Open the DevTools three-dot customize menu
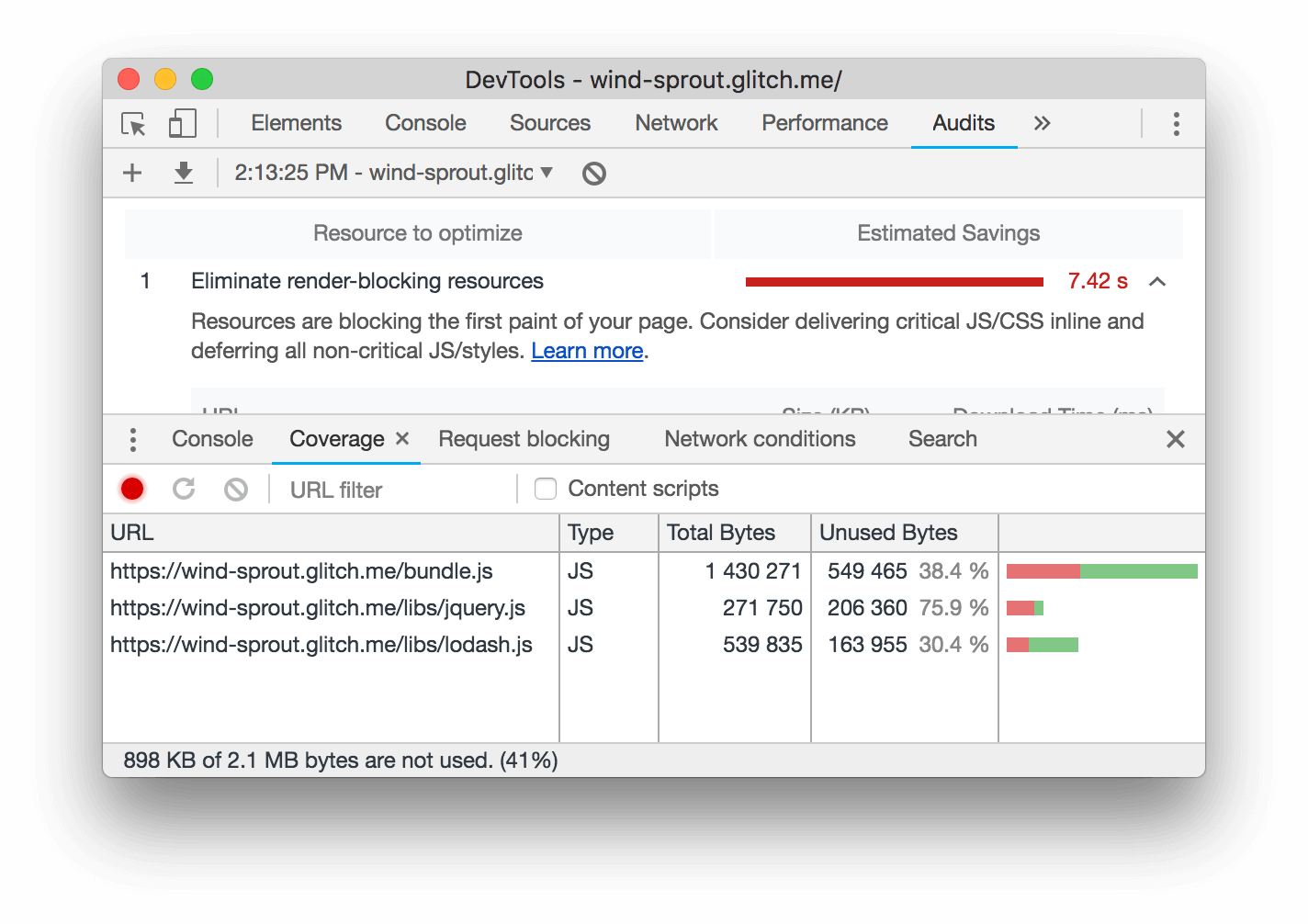Image resolution: width=1308 pixels, height=924 pixels. pos(1176,124)
